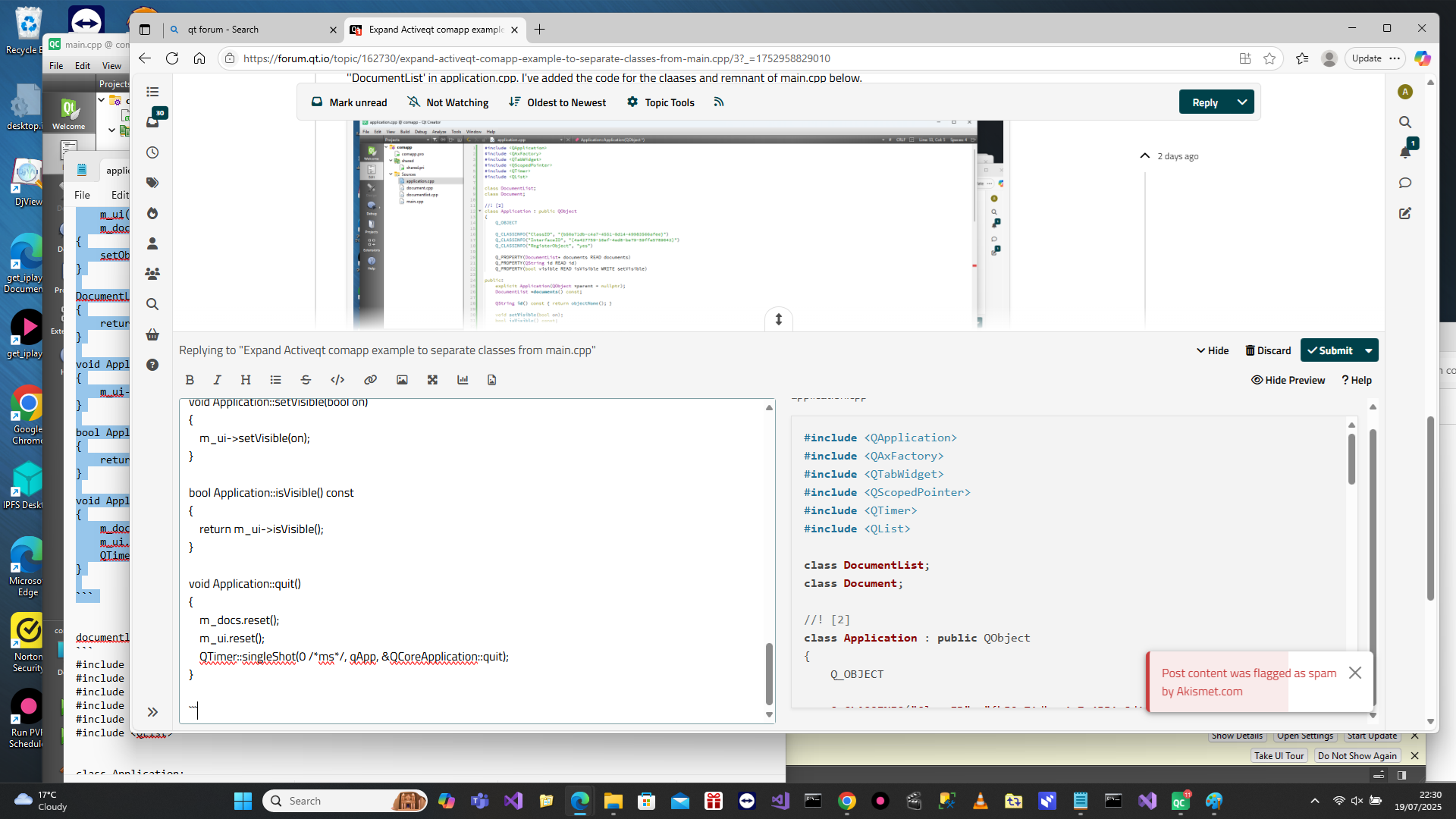
Task: Hide the reply composer
Action: pos(1213,350)
